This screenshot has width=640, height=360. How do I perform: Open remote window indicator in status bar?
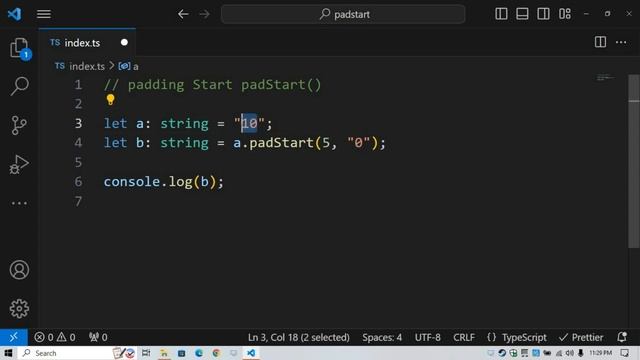tap(13, 337)
